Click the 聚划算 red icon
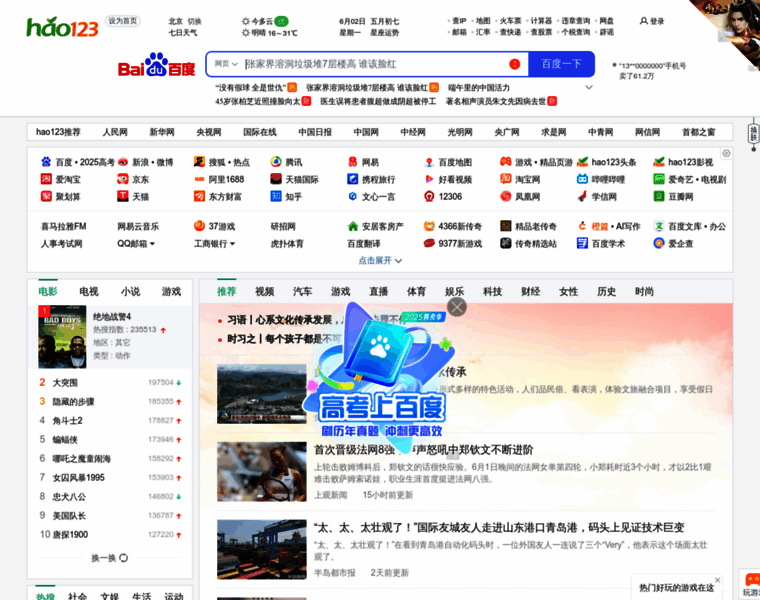Image resolution: width=760 pixels, height=600 pixels. tap(46, 196)
